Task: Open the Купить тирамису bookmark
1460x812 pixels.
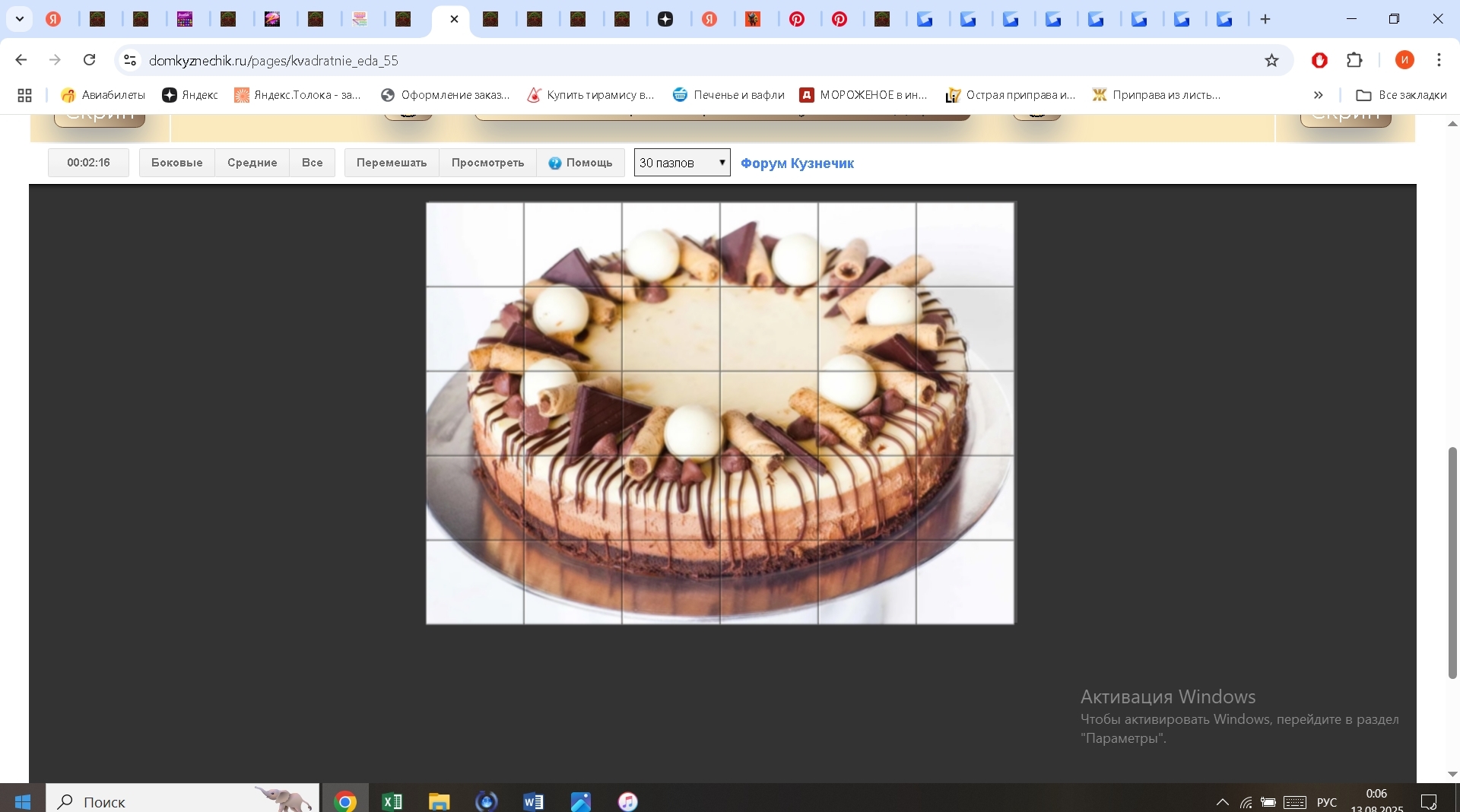Action: click(x=591, y=95)
